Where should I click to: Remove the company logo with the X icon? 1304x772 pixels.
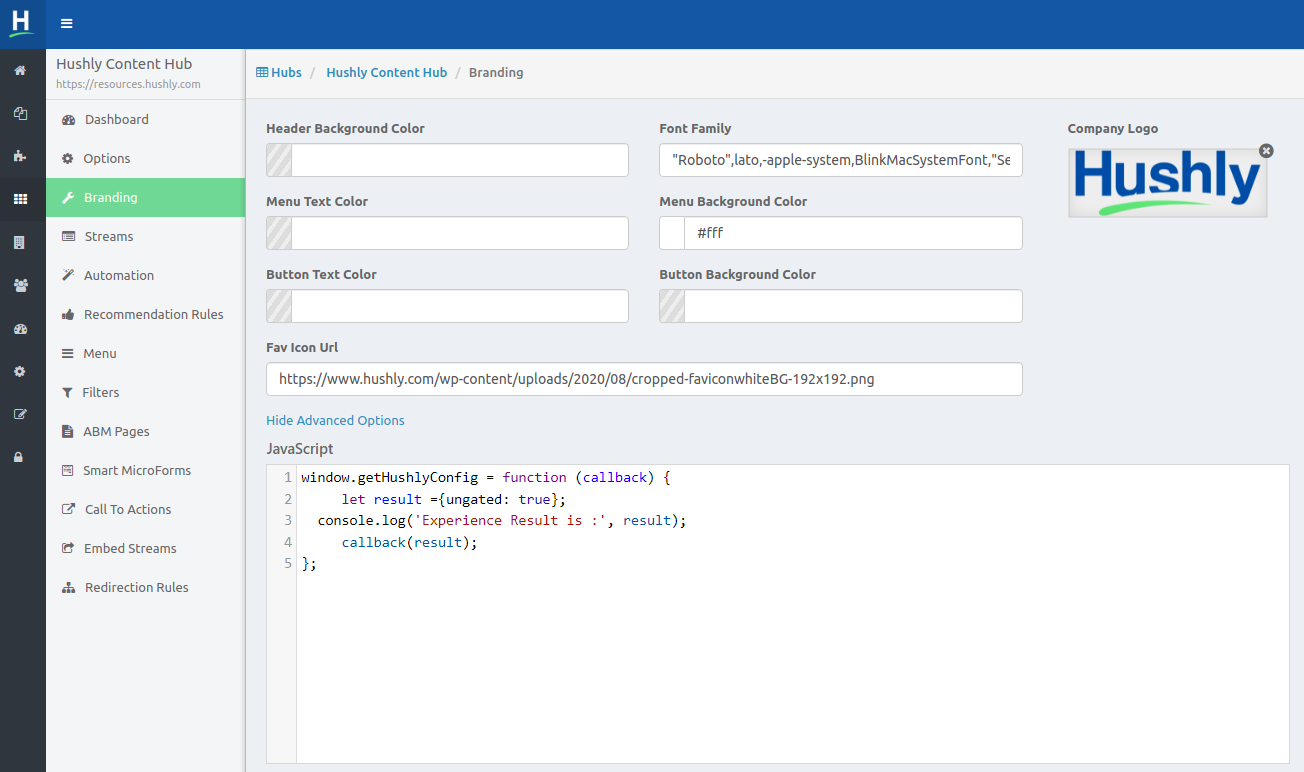point(1266,151)
